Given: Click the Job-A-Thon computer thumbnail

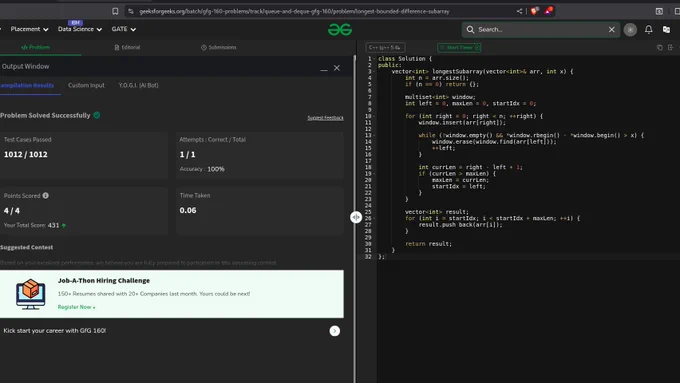Looking at the screenshot, I should click(30, 294).
